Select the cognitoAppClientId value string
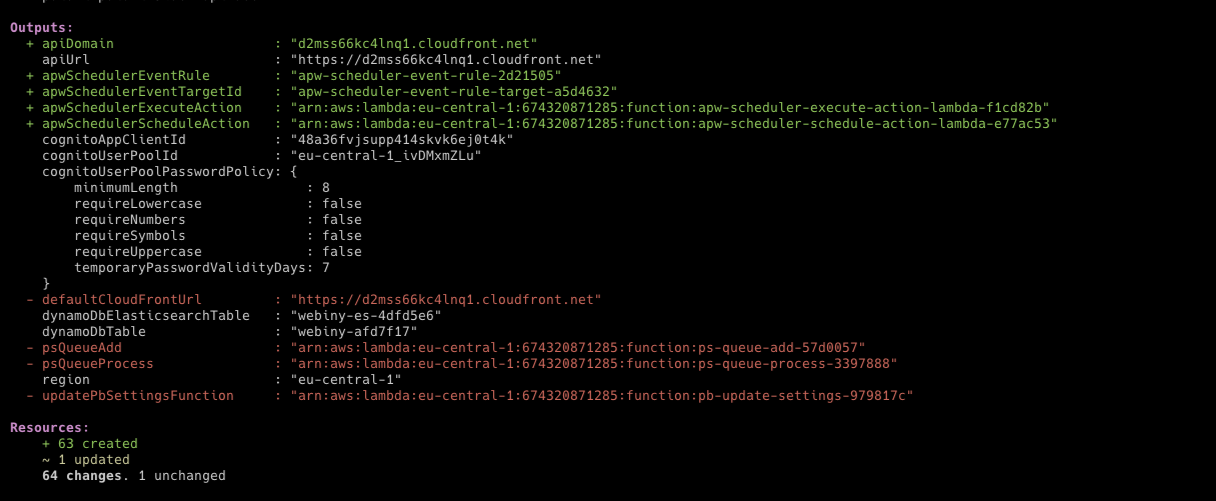Viewport: 1216px width, 501px height. pos(401,140)
